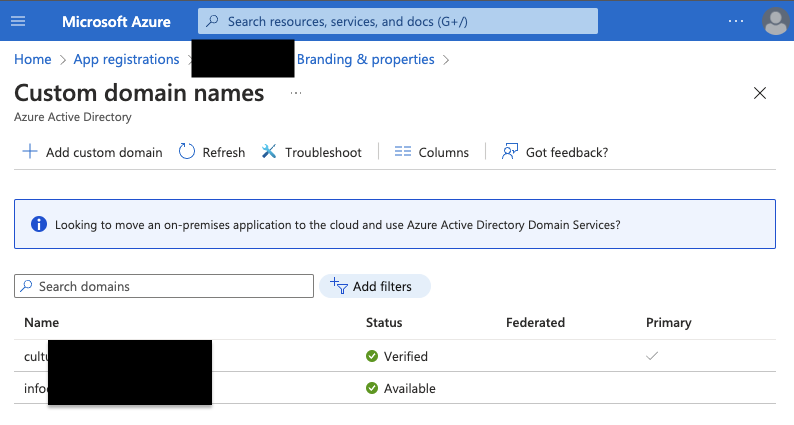Click the chevron after Branding & properties
794x425 pixels.
pyautogui.click(x=446, y=60)
